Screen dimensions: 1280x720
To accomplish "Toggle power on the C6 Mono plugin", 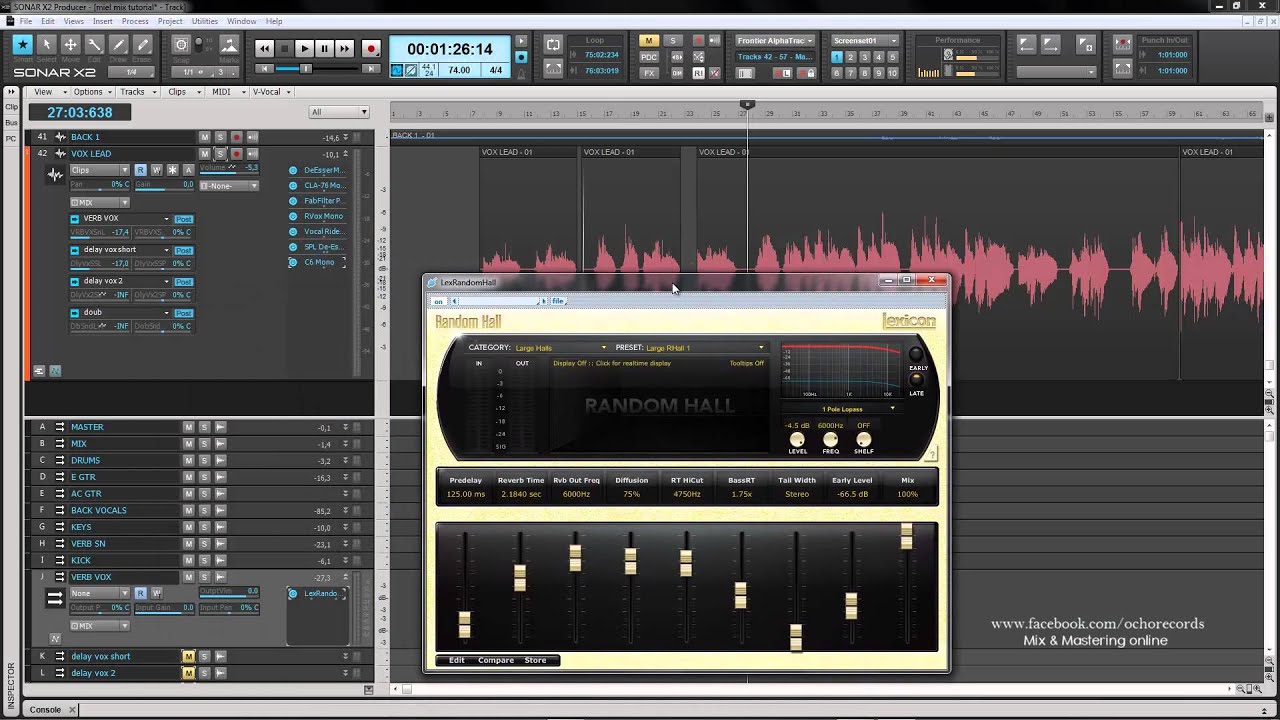I will [293, 262].
